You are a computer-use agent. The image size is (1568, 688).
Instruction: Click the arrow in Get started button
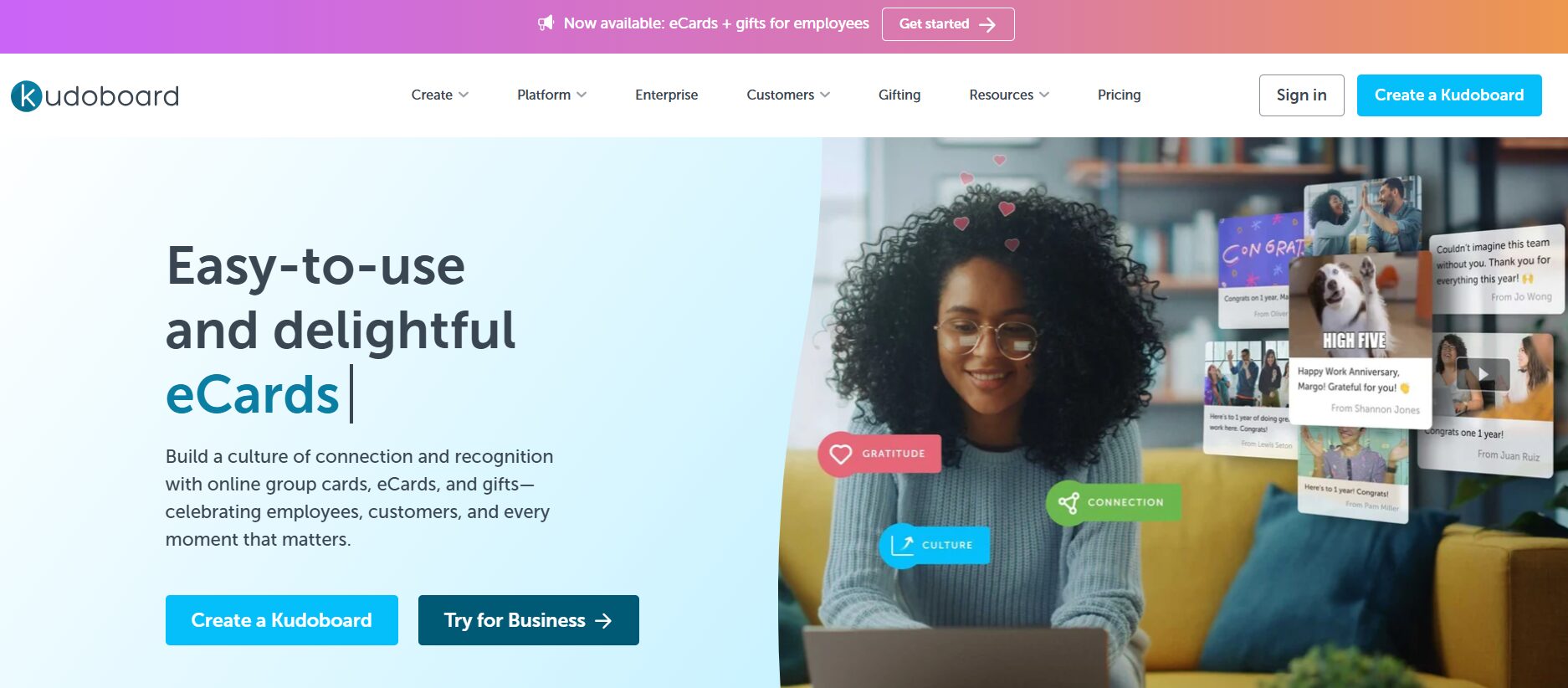coord(987,24)
